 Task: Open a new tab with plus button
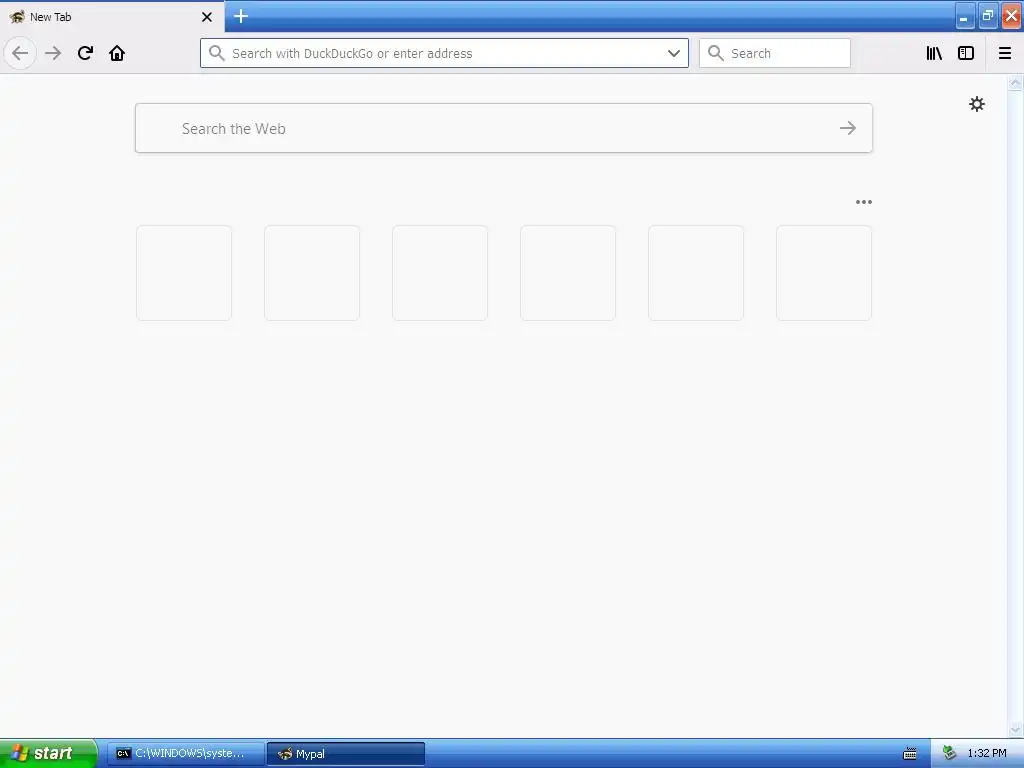(x=241, y=16)
